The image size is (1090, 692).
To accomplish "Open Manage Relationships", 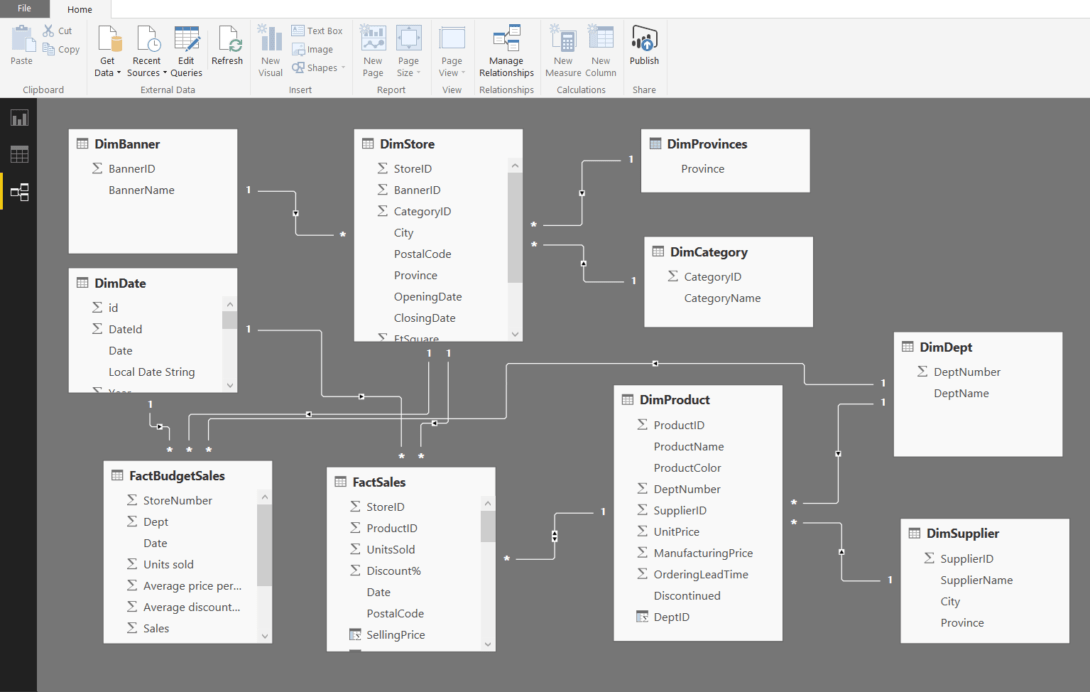I will pyautogui.click(x=506, y=52).
